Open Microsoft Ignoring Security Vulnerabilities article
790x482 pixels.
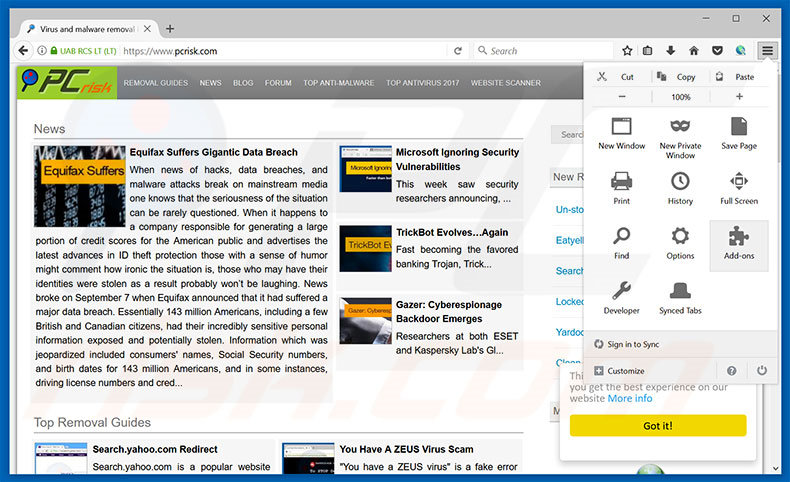tap(457, 159)
